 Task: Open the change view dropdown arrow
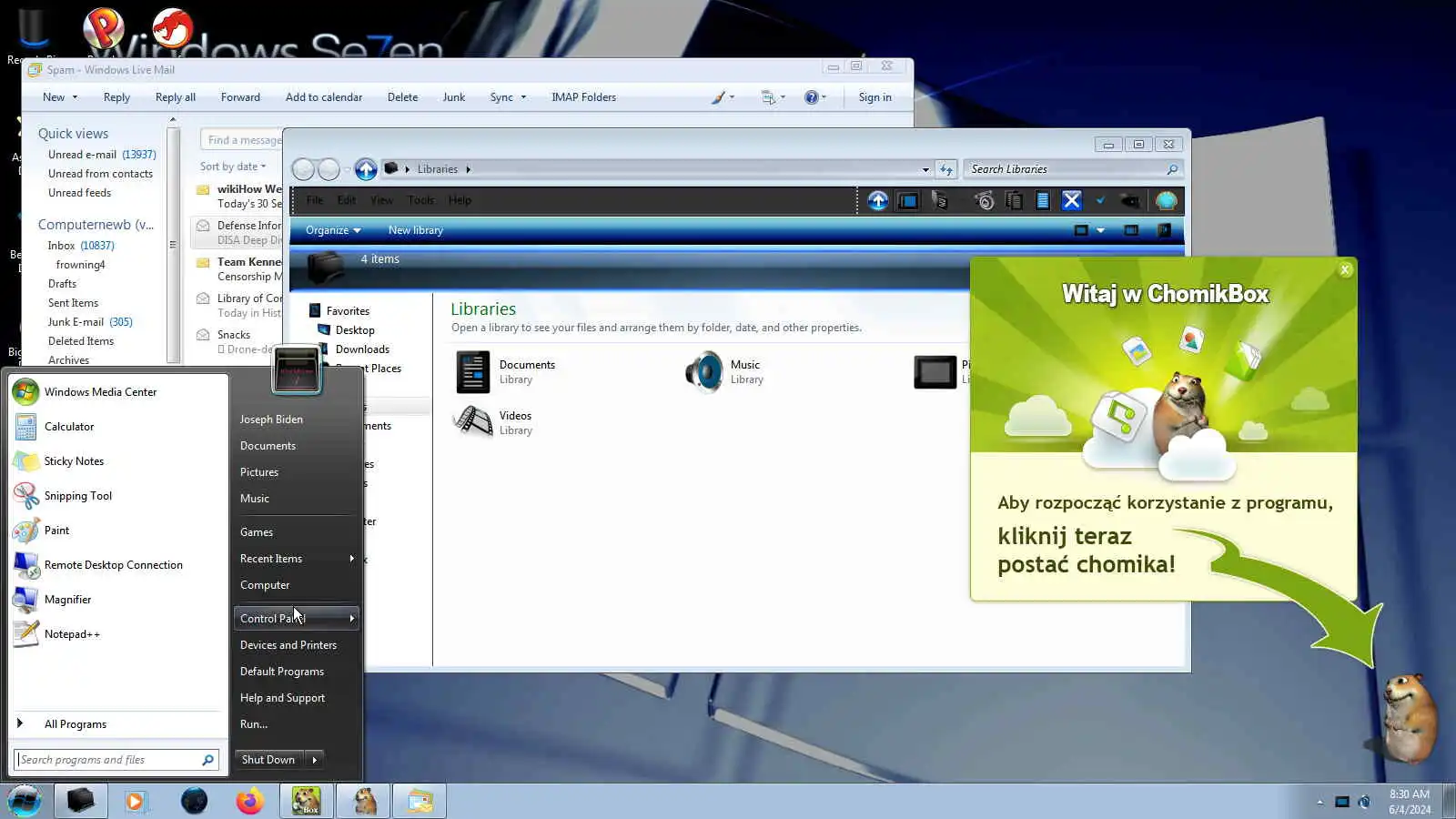[x=1101, y=230]
